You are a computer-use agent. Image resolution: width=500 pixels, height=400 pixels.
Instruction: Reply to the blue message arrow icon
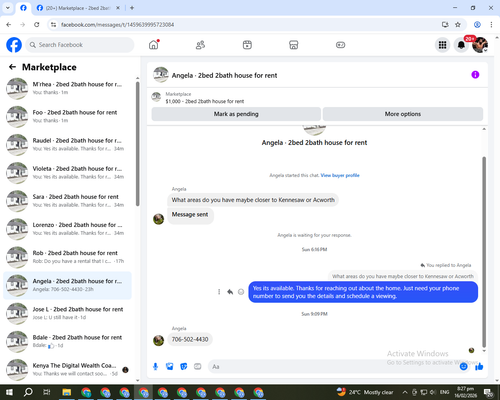tap(230, 292)
